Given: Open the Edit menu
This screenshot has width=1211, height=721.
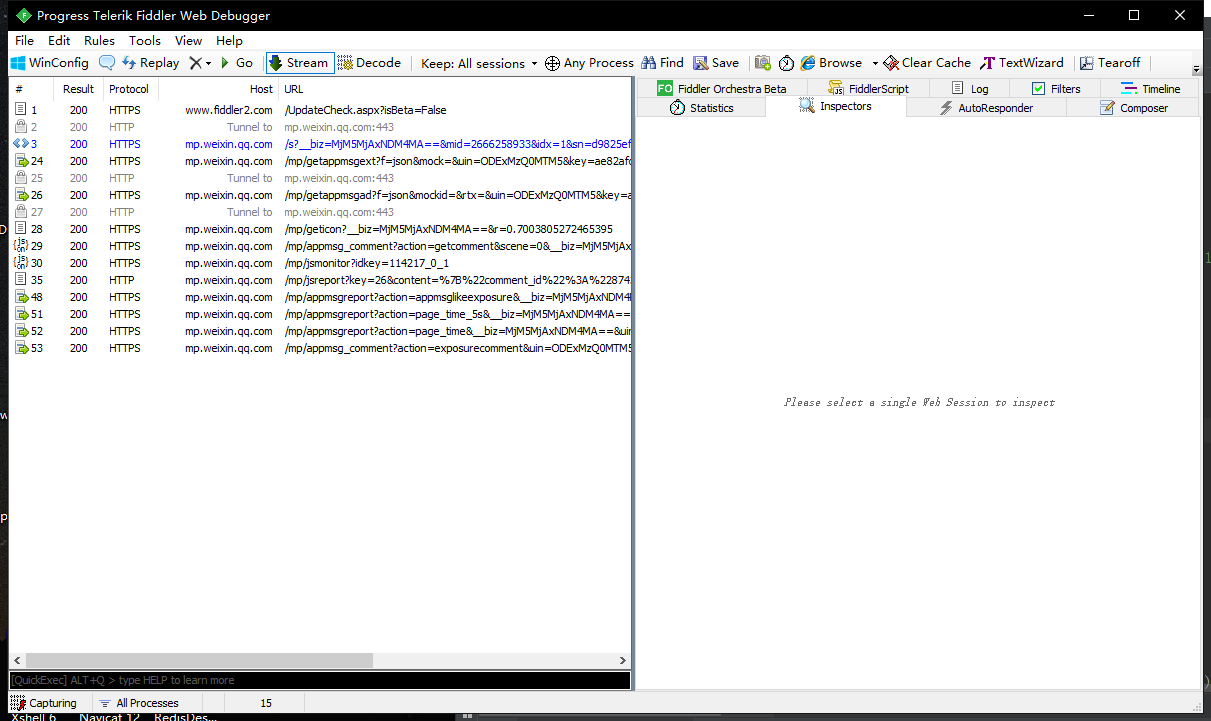Looking at the screenshot, I should pyautogui.click(x=59, y=41).
